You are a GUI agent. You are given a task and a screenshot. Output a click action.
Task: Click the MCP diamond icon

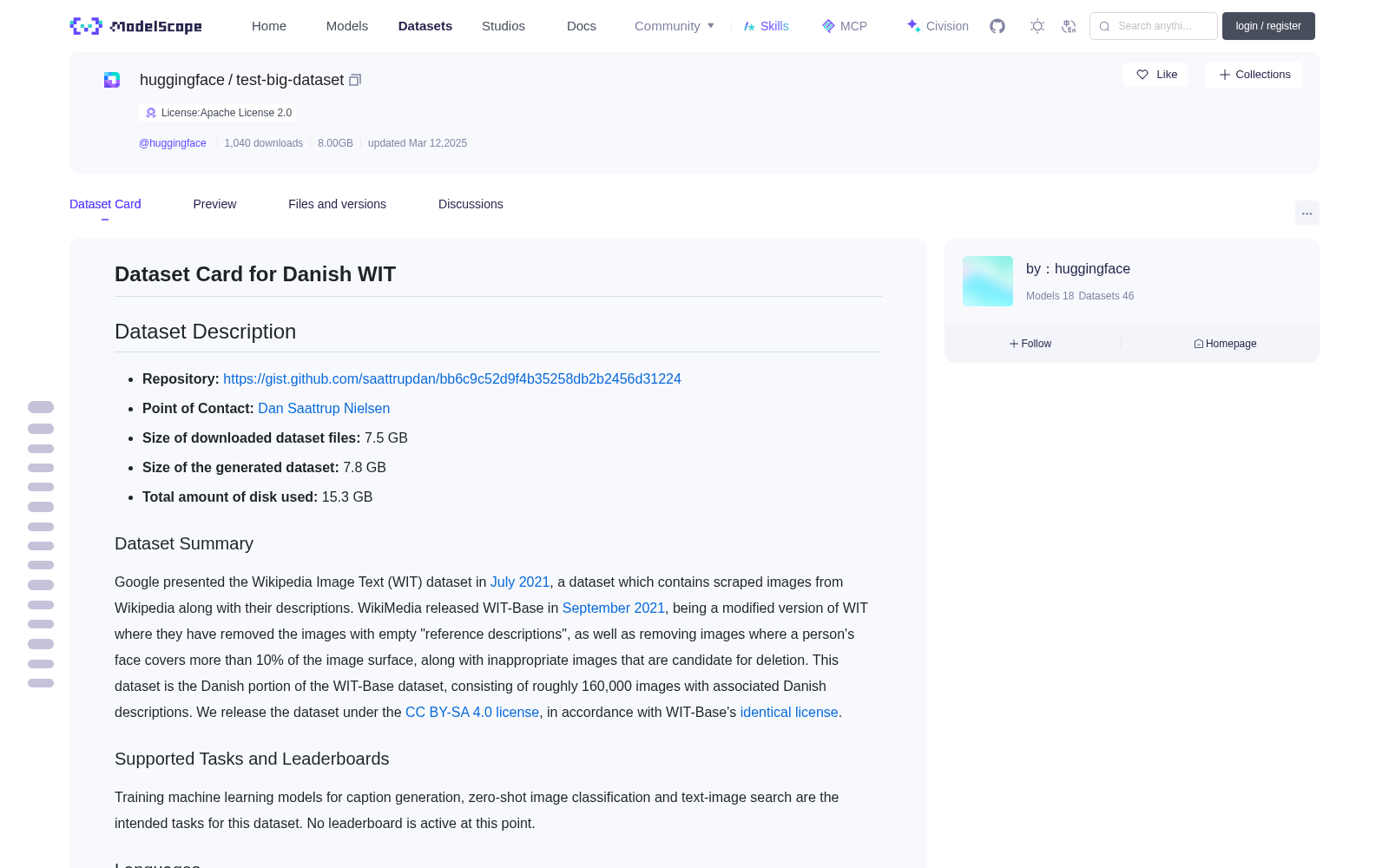tap(828, 26)
